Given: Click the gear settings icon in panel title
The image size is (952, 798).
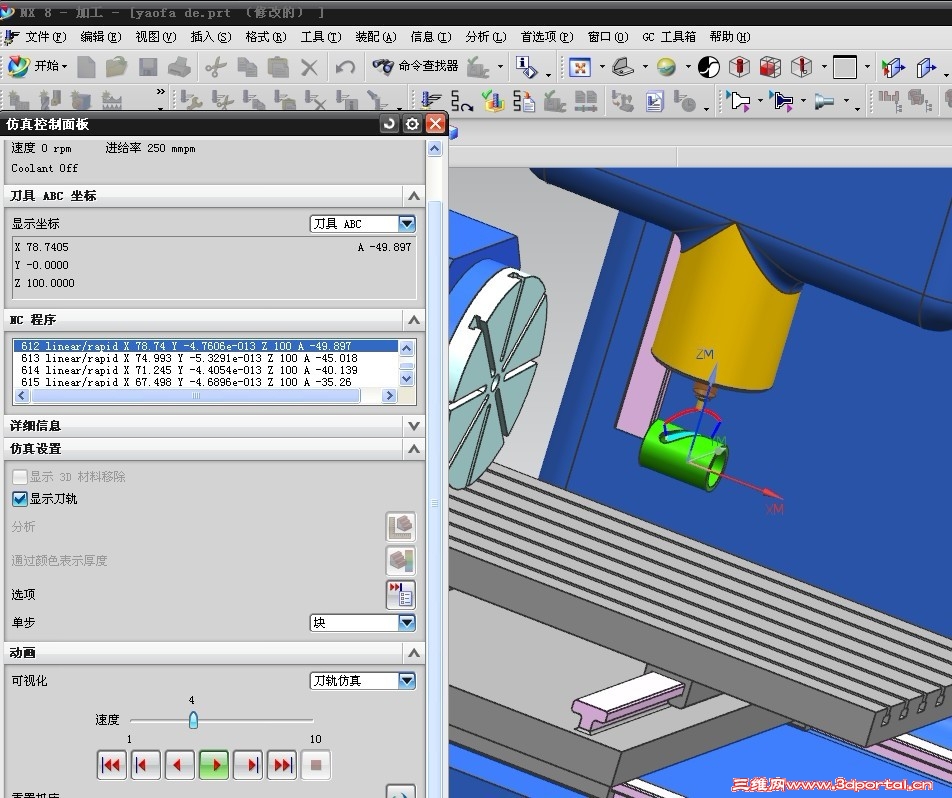Looking at the screenshot, I should pyautogui.click(x=412, y=124).
